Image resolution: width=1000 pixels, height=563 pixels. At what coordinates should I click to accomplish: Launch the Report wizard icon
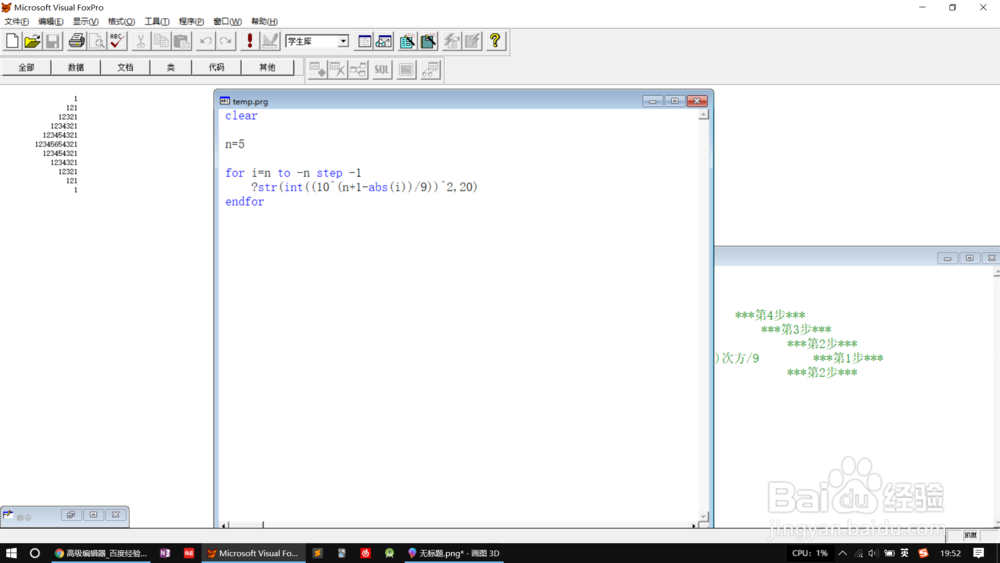428,41
